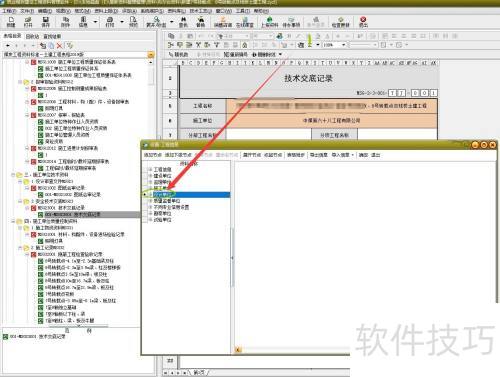The image size is (500, 377).
Task: Click the 新建 (New) toolbar icon
Action: [11, 22]
